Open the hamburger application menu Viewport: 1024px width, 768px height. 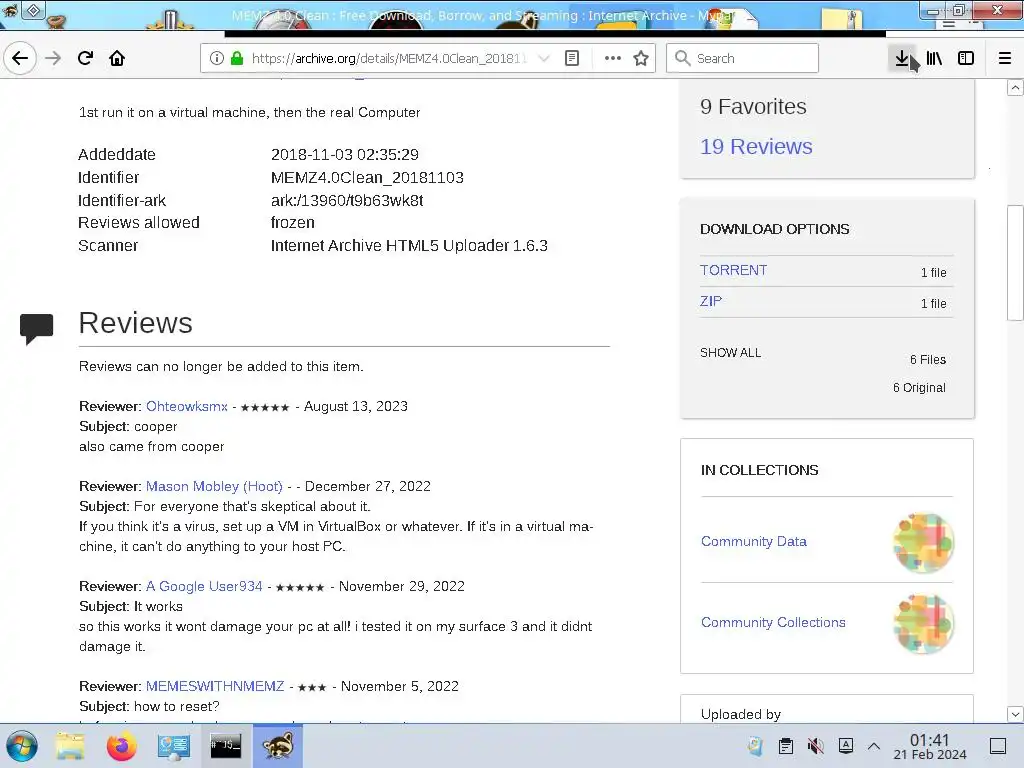point(1004,58)
